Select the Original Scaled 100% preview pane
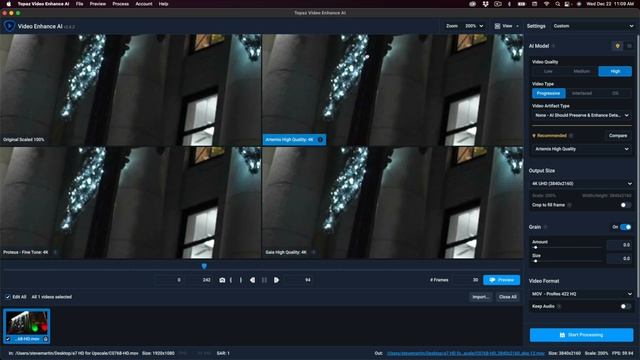The width and height of the screenshot is (640, 360). 131,90
